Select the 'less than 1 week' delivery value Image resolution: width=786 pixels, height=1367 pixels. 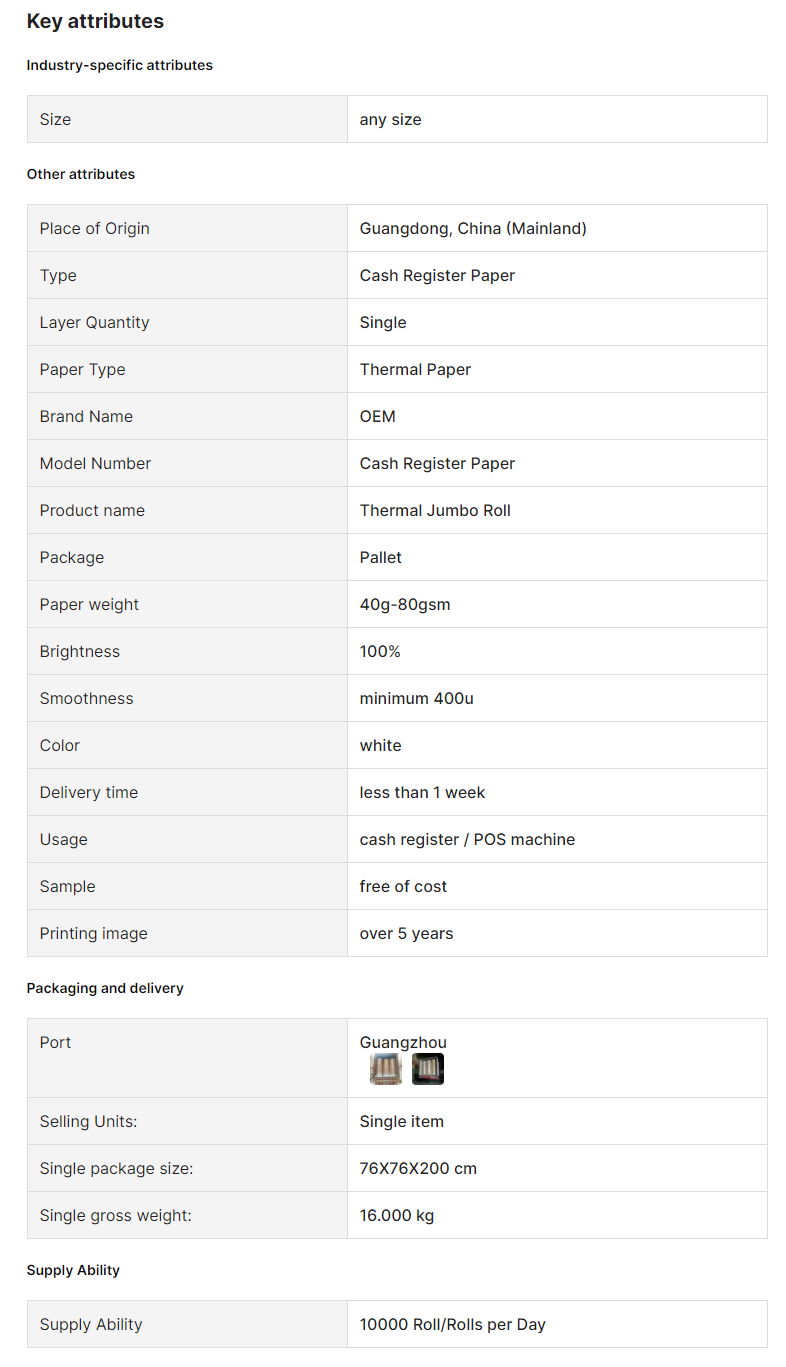click(422, 792)
